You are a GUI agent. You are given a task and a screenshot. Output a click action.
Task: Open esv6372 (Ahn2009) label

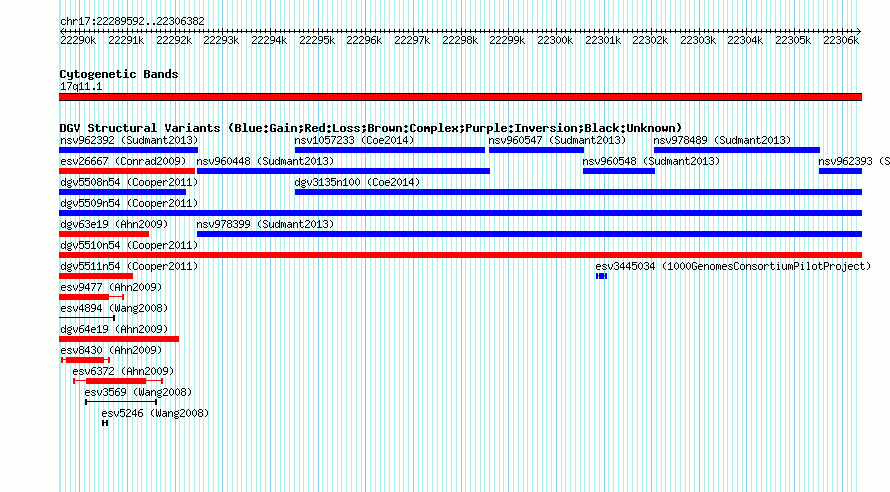[x=123, y=371]
